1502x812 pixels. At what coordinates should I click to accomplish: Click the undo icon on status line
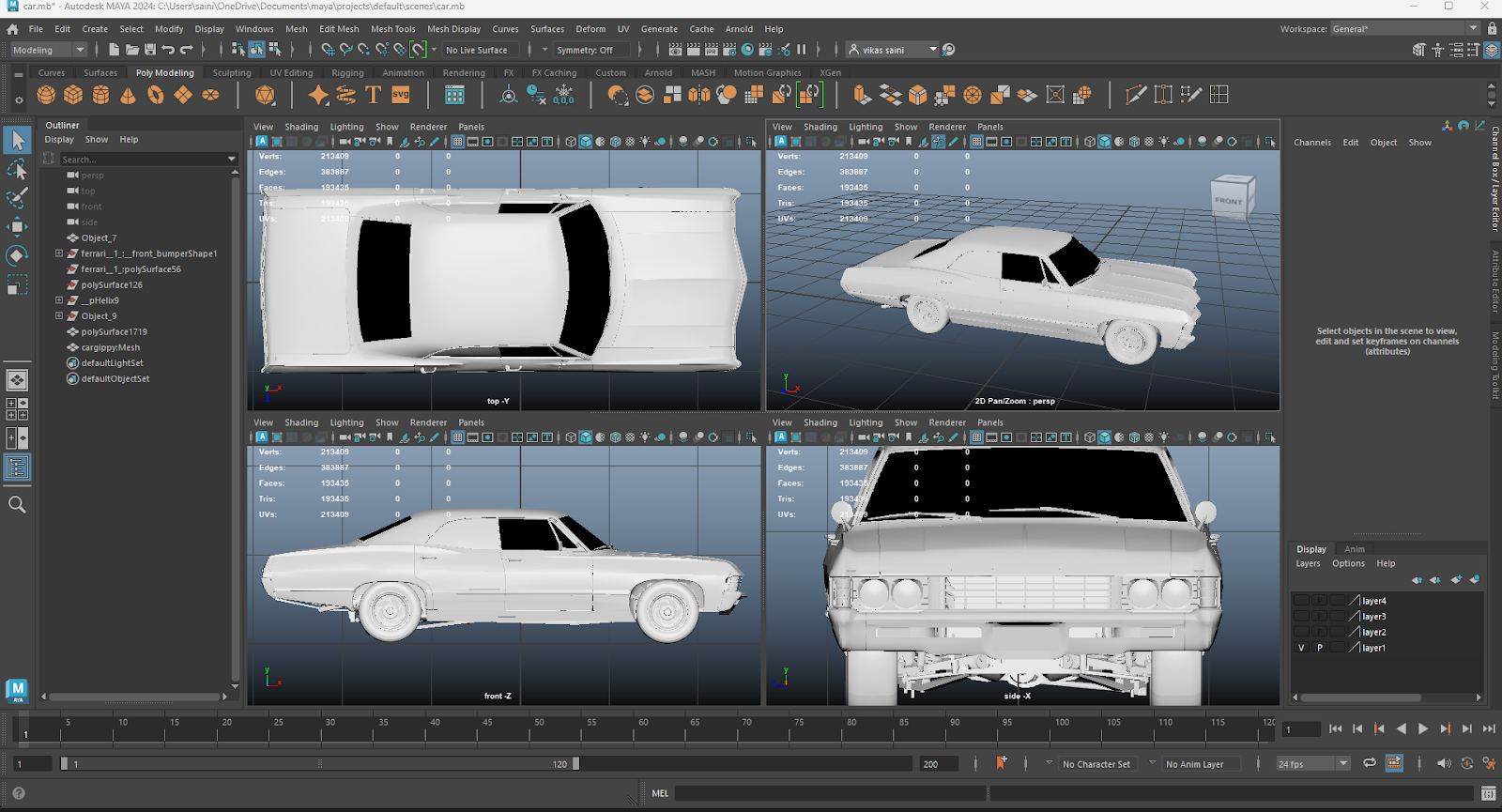[168, 50]
